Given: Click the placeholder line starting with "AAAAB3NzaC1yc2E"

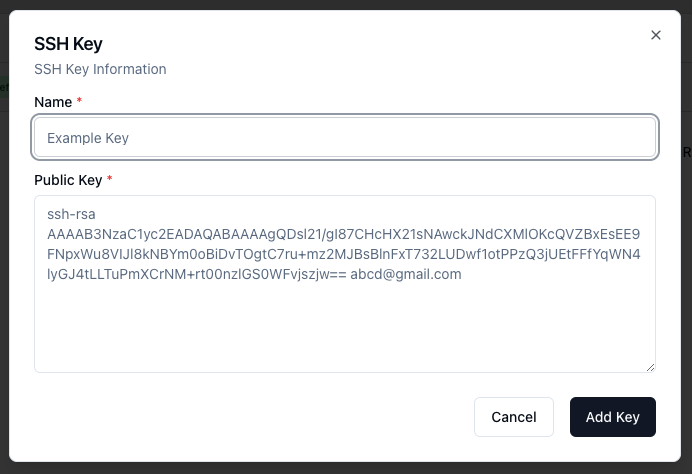Looking at the screenshot, I should pos(343,234).
